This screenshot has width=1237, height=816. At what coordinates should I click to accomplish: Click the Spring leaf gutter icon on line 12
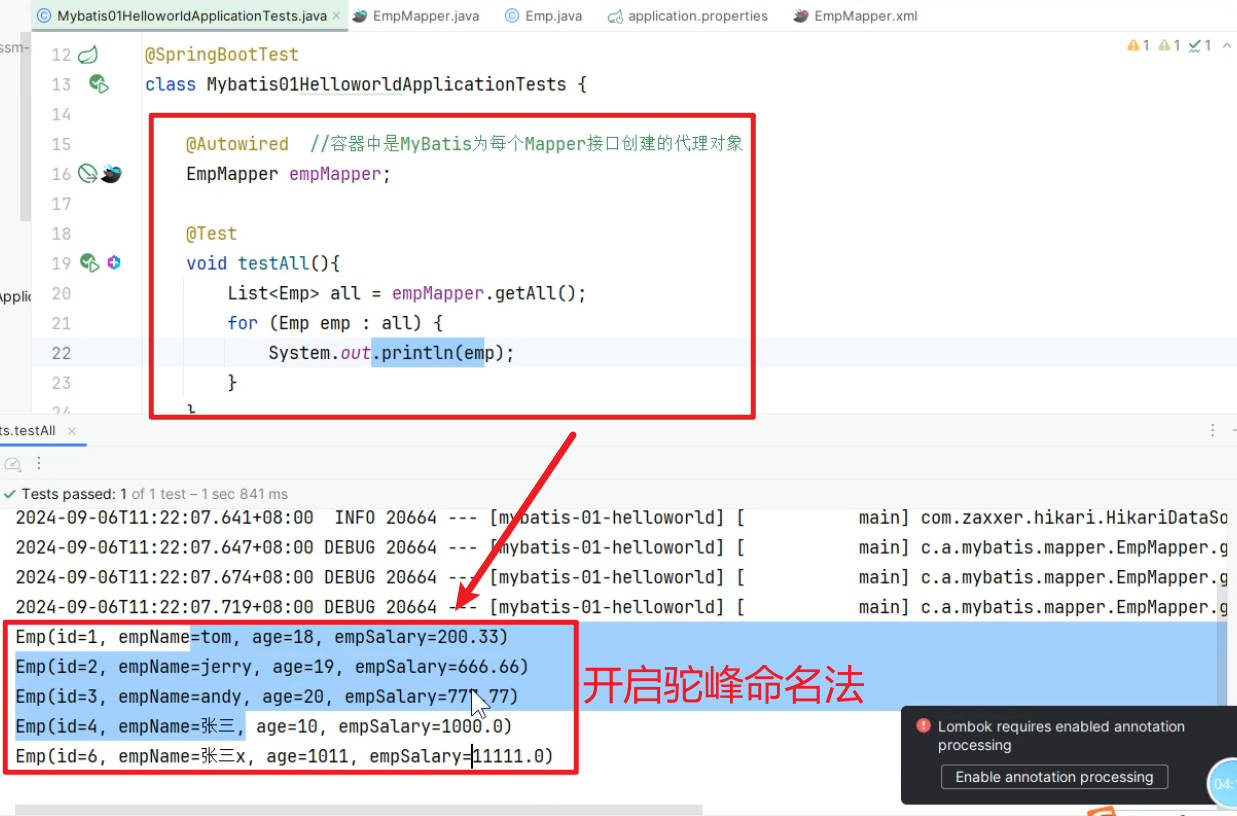(88, 54)
